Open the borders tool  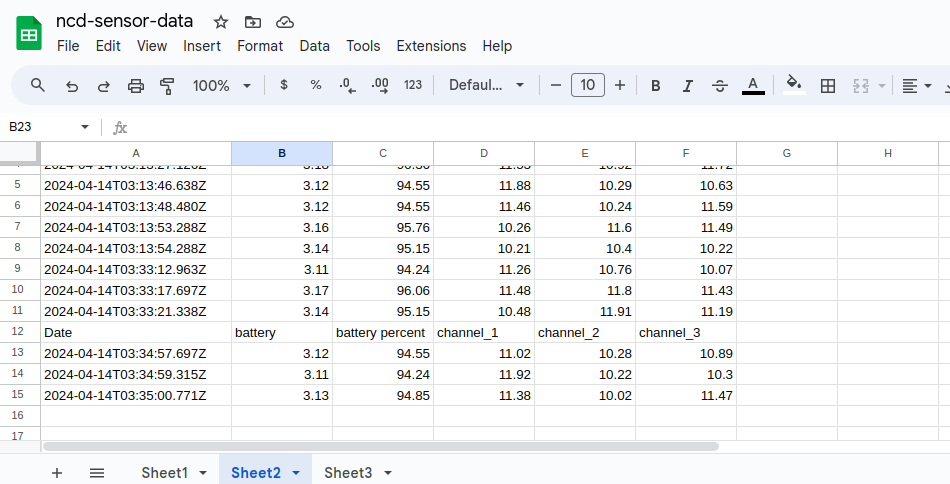(828, 86)
